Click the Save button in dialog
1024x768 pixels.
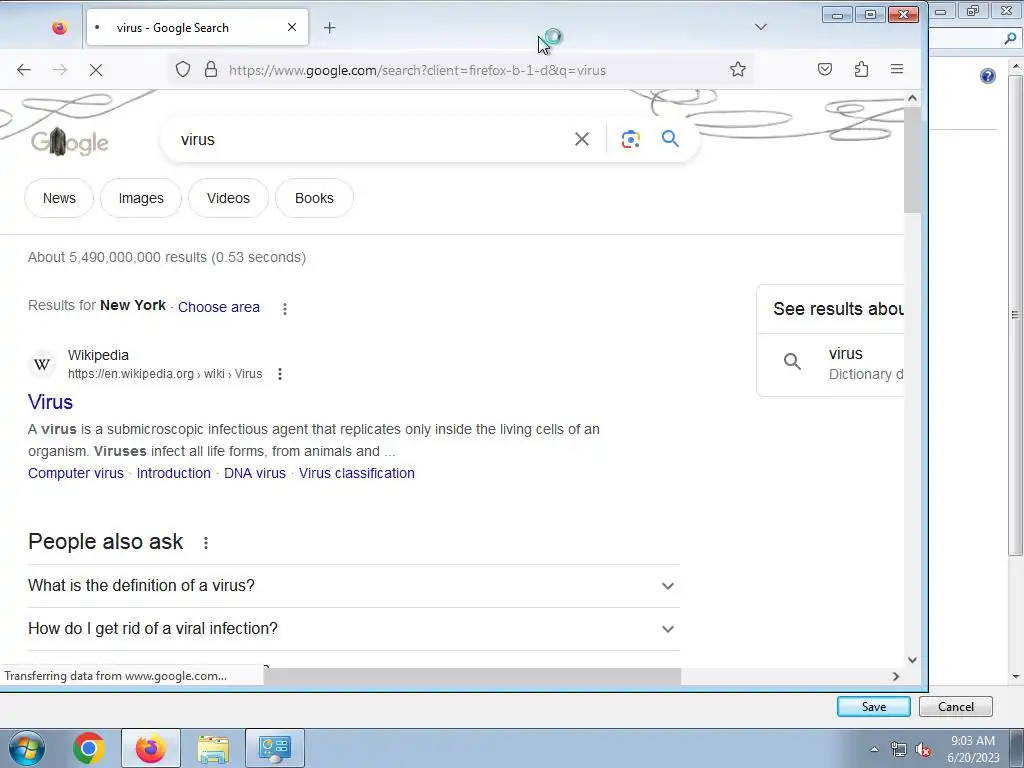874,707
